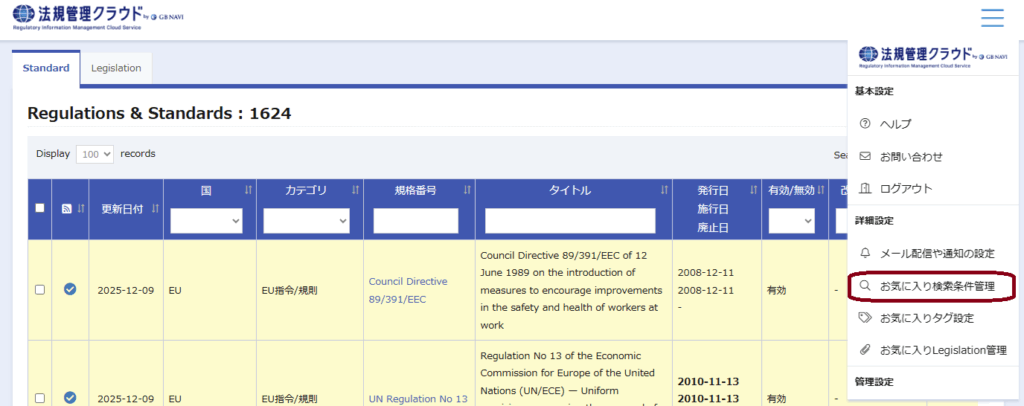Screen dimensions: 1024x406
Task: Click the タイトル filter input field
Action: pyautogui.click(x=570, y=220)
